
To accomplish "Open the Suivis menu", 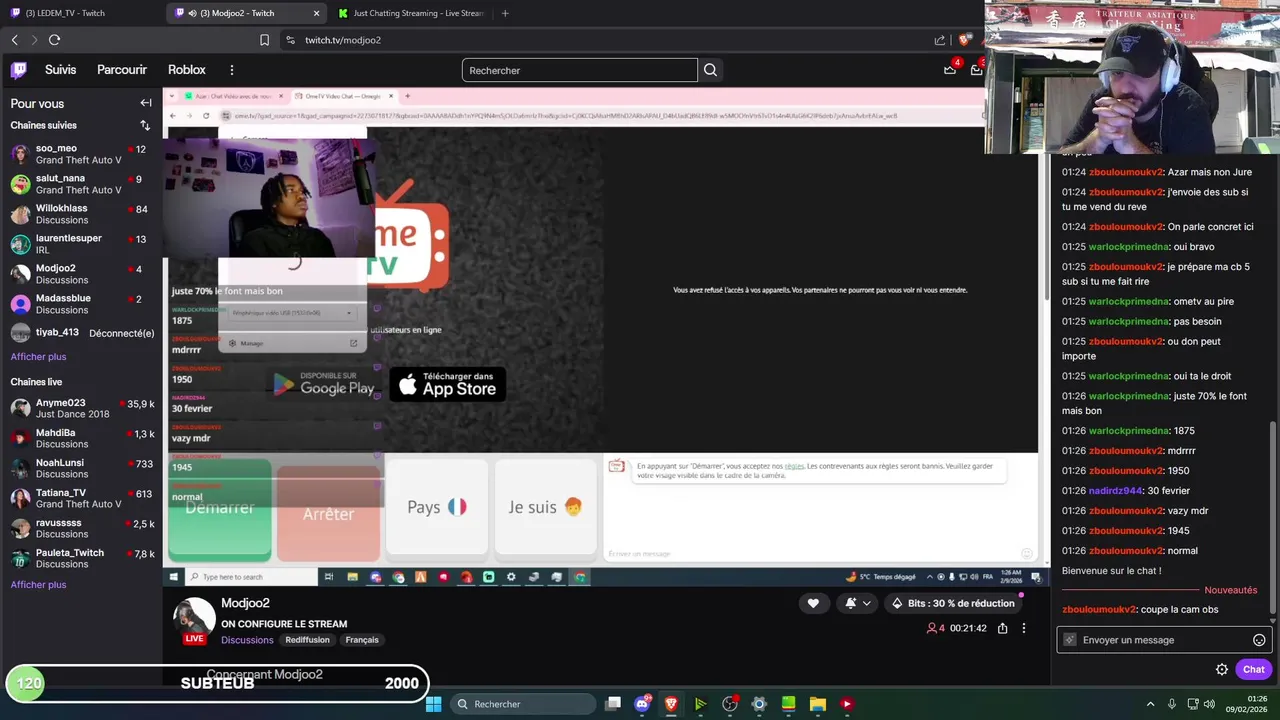I will click(x=60, y=70).
